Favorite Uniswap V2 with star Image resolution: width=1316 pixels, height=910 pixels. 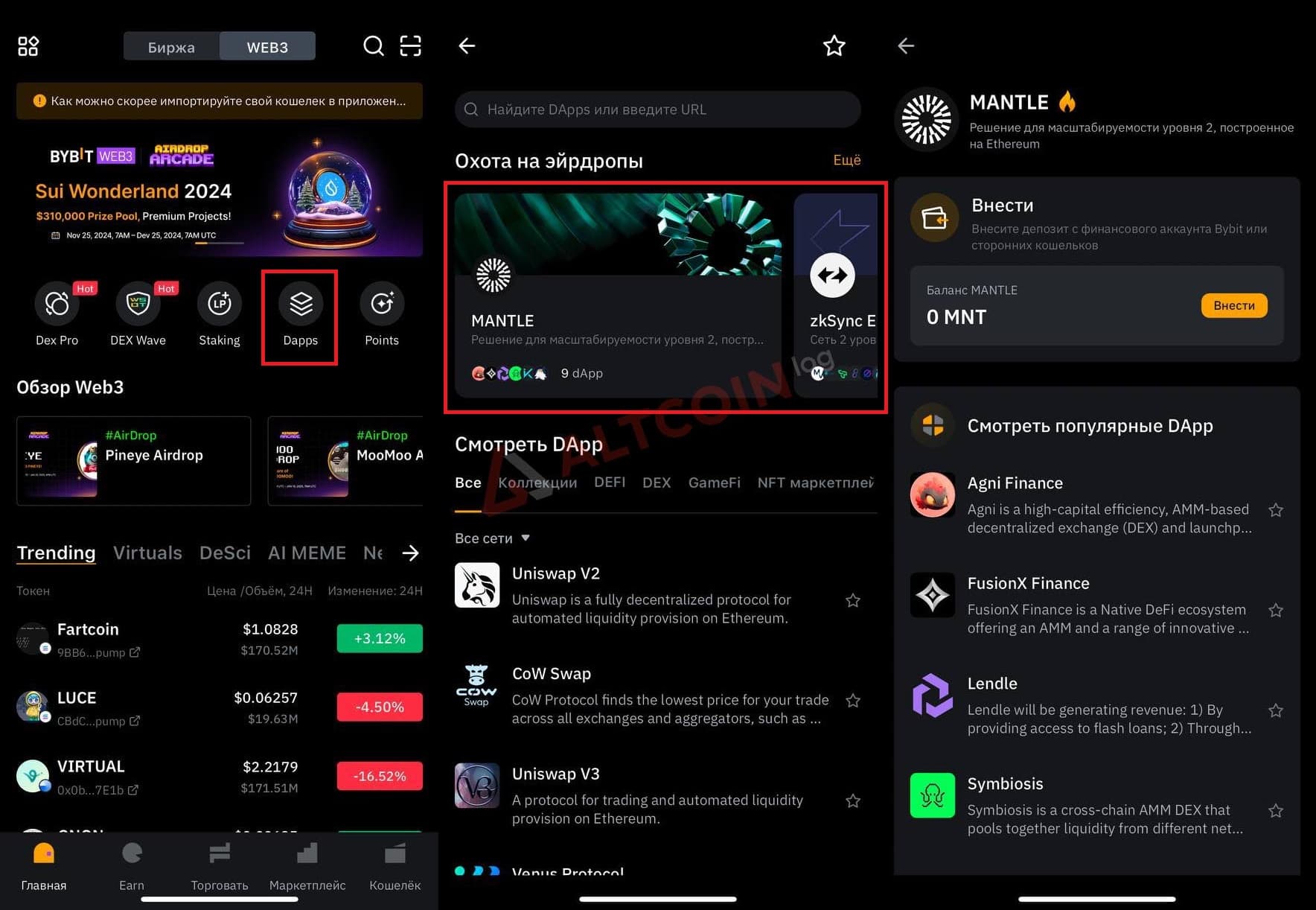[x=853, y=600]
